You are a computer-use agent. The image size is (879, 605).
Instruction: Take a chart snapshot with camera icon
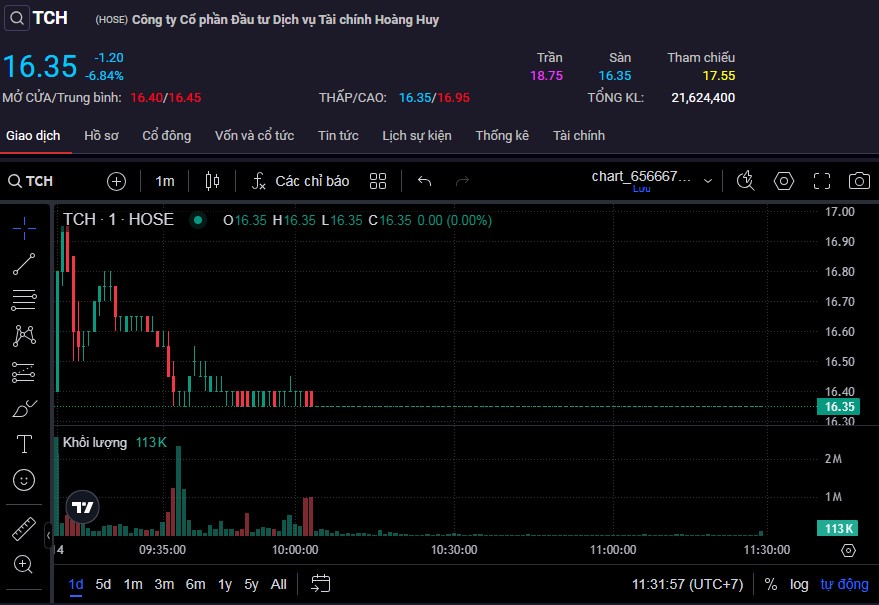point(858,181)
